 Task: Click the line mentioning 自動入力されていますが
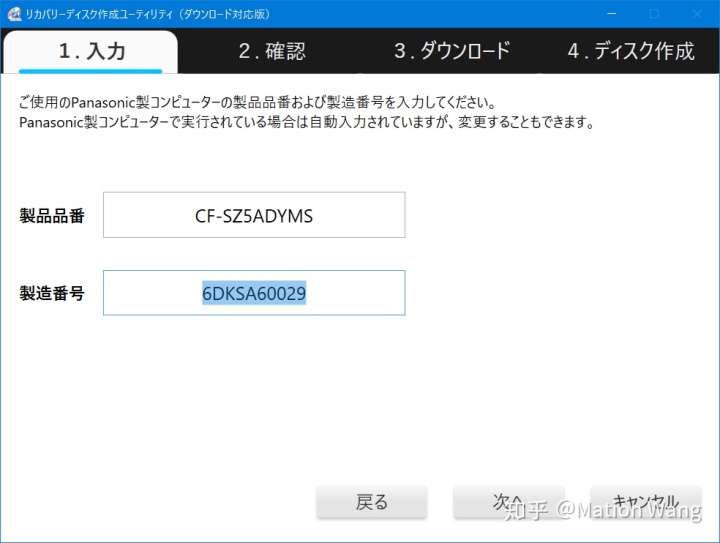click(x=307, y=122)
